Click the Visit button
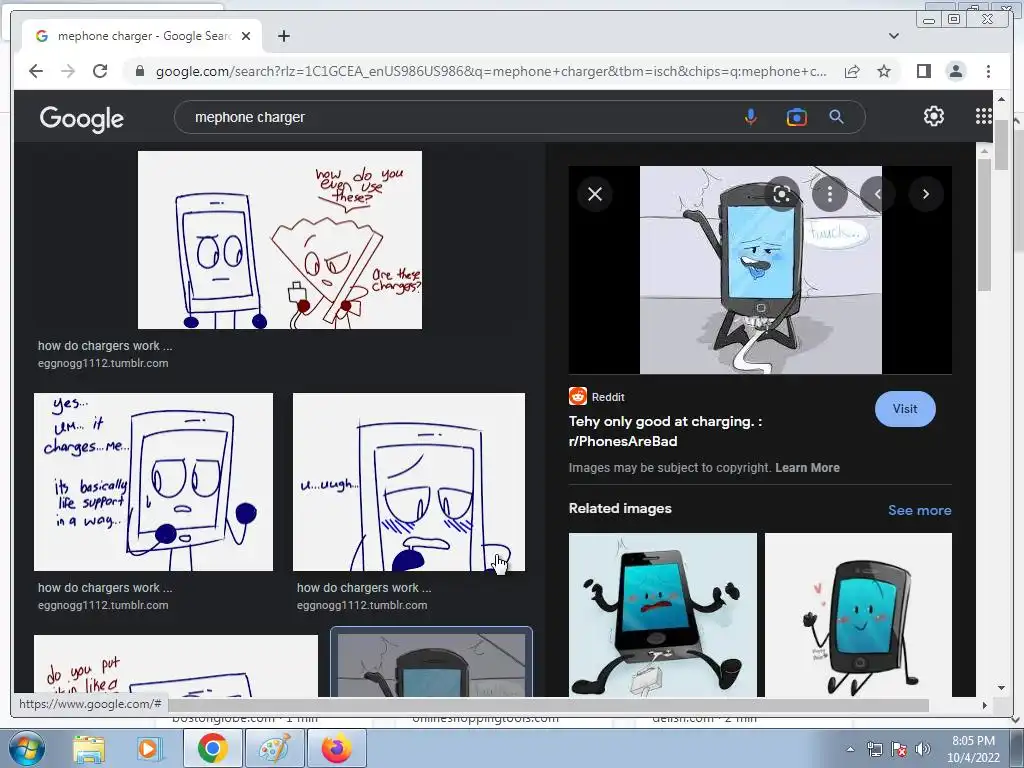Image resolution: width=1024 pixels, height=768 pixels. click(x=904, y=409)
